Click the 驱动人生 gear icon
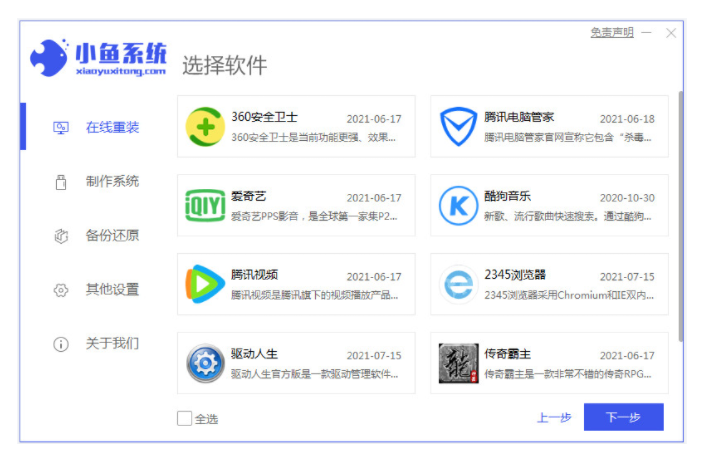The width and height of the screenshot is (701, 453). (205, 363)
